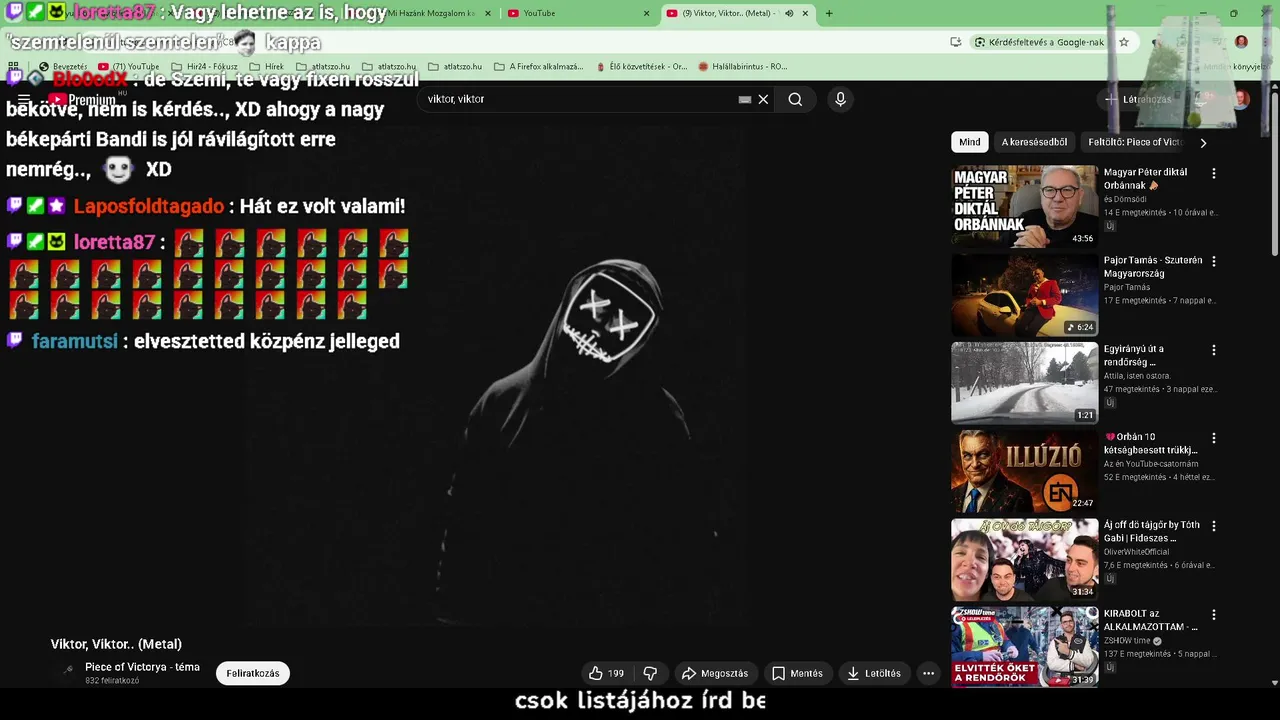
Task: Open the on-screen keyboard icon in search box
Action: (745, 99)
